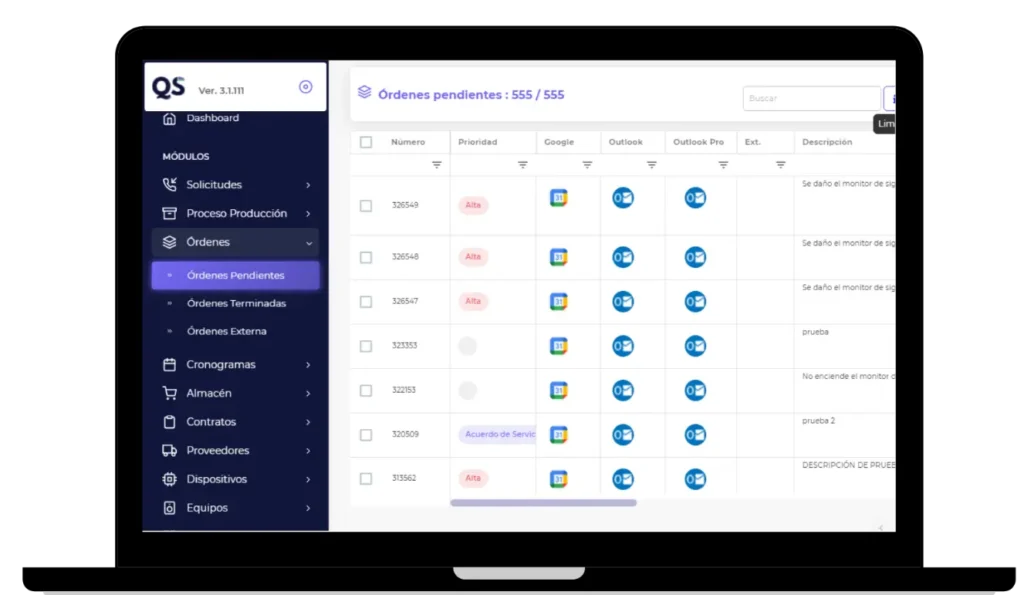The width and height of the screenshot is (1024, 595).
Task: Open the Google column filter icon
Action: coord(587,165)
